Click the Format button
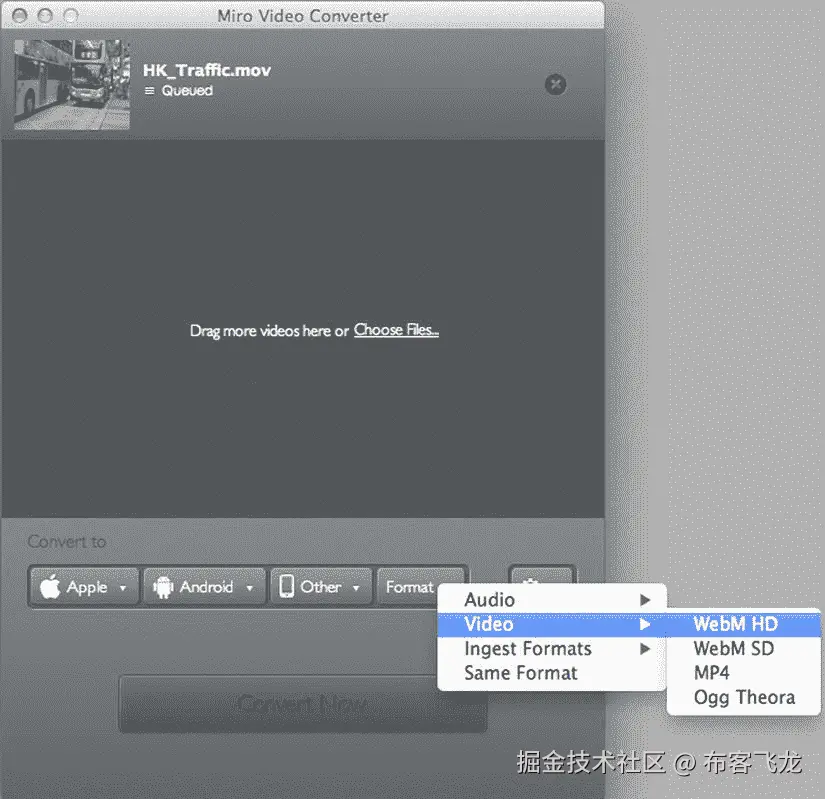 coord(410,586)
